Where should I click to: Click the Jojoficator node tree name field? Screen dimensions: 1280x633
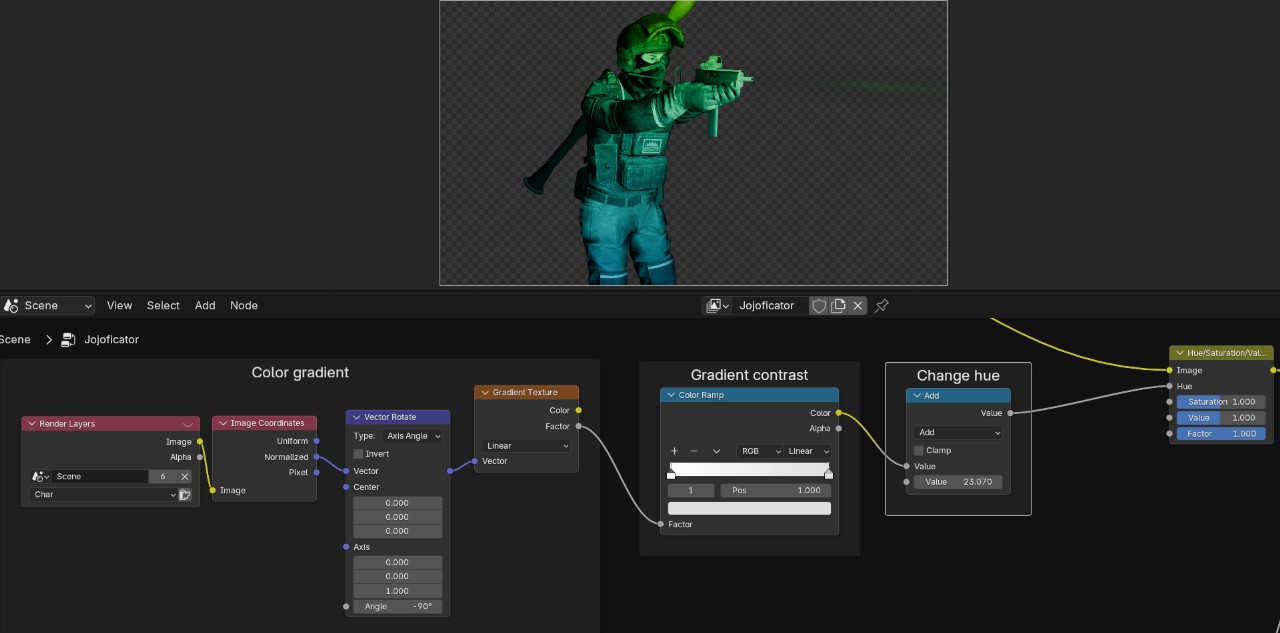point(771,306)
